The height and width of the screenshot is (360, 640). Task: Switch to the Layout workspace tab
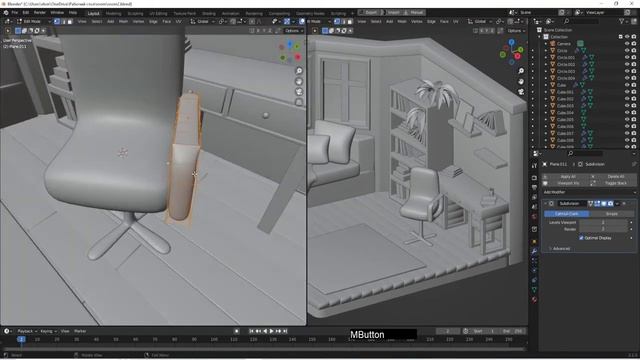coord(93,13)
